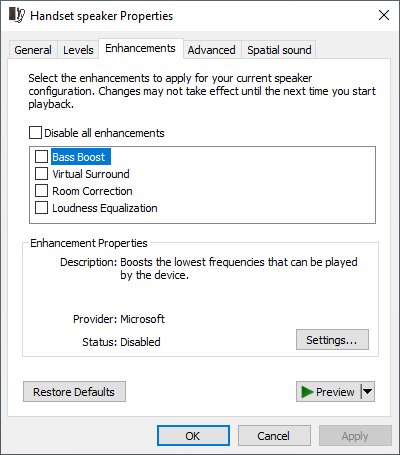Viewport: 400px width, 455px height.
Task: Enable the Bass Boost checkbox
Action: point(41,156)
